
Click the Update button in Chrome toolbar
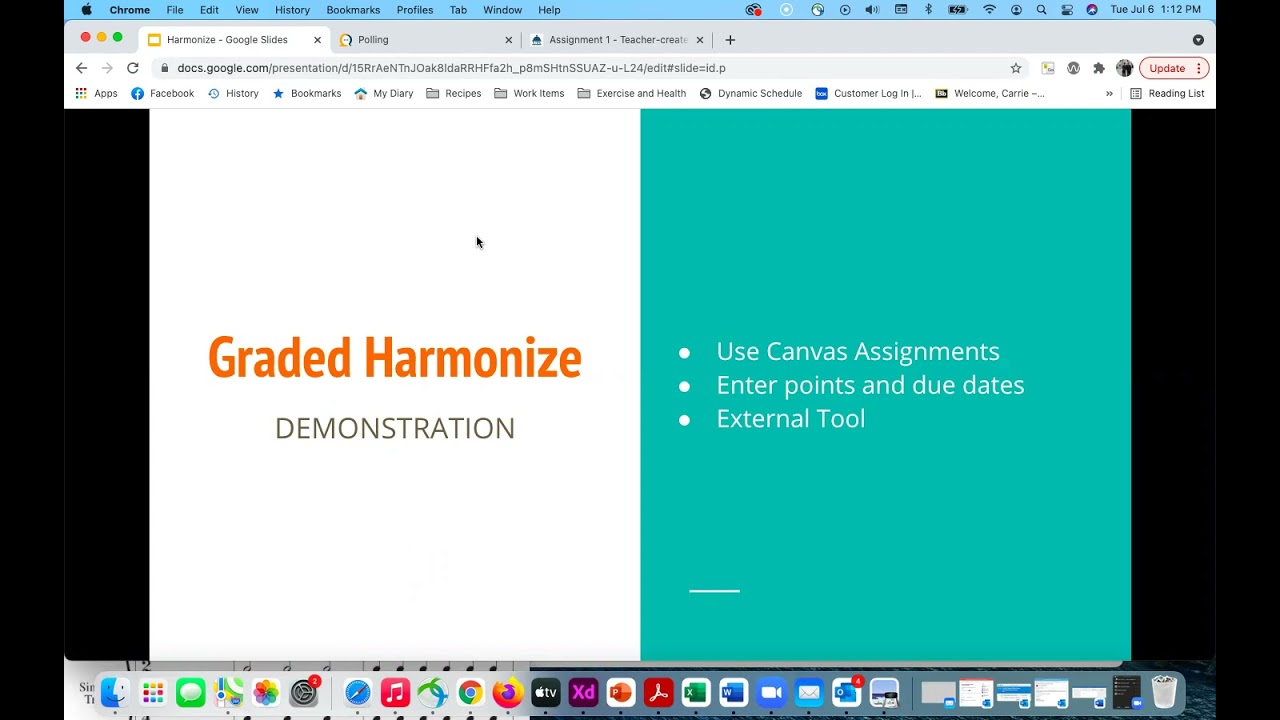[1174, 68]
